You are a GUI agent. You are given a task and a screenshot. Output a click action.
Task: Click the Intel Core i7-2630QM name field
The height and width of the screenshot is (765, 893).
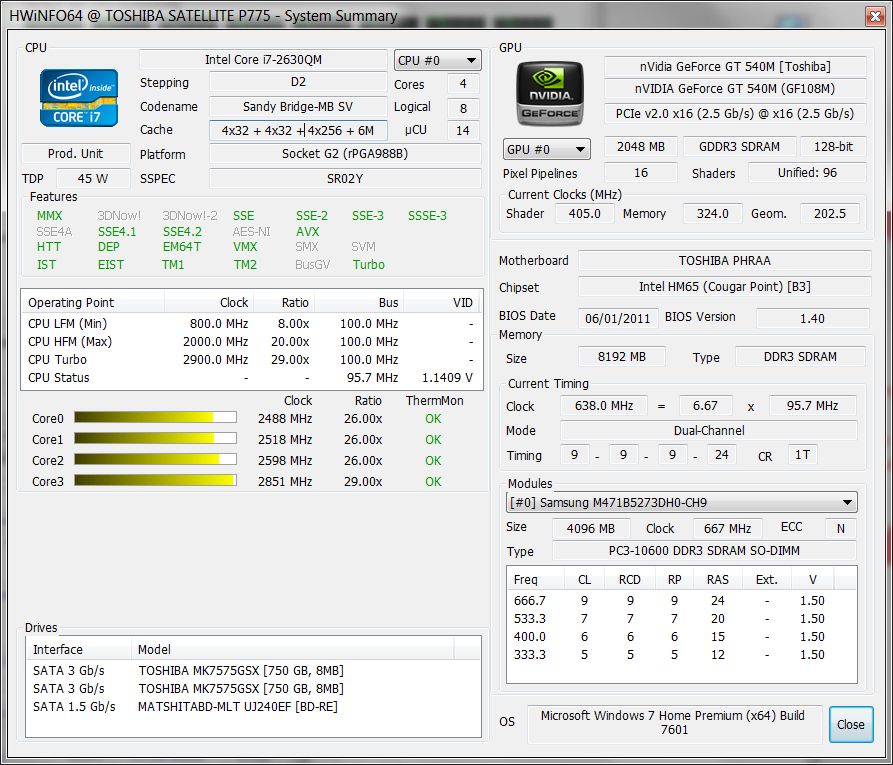(x=263, y=60)
